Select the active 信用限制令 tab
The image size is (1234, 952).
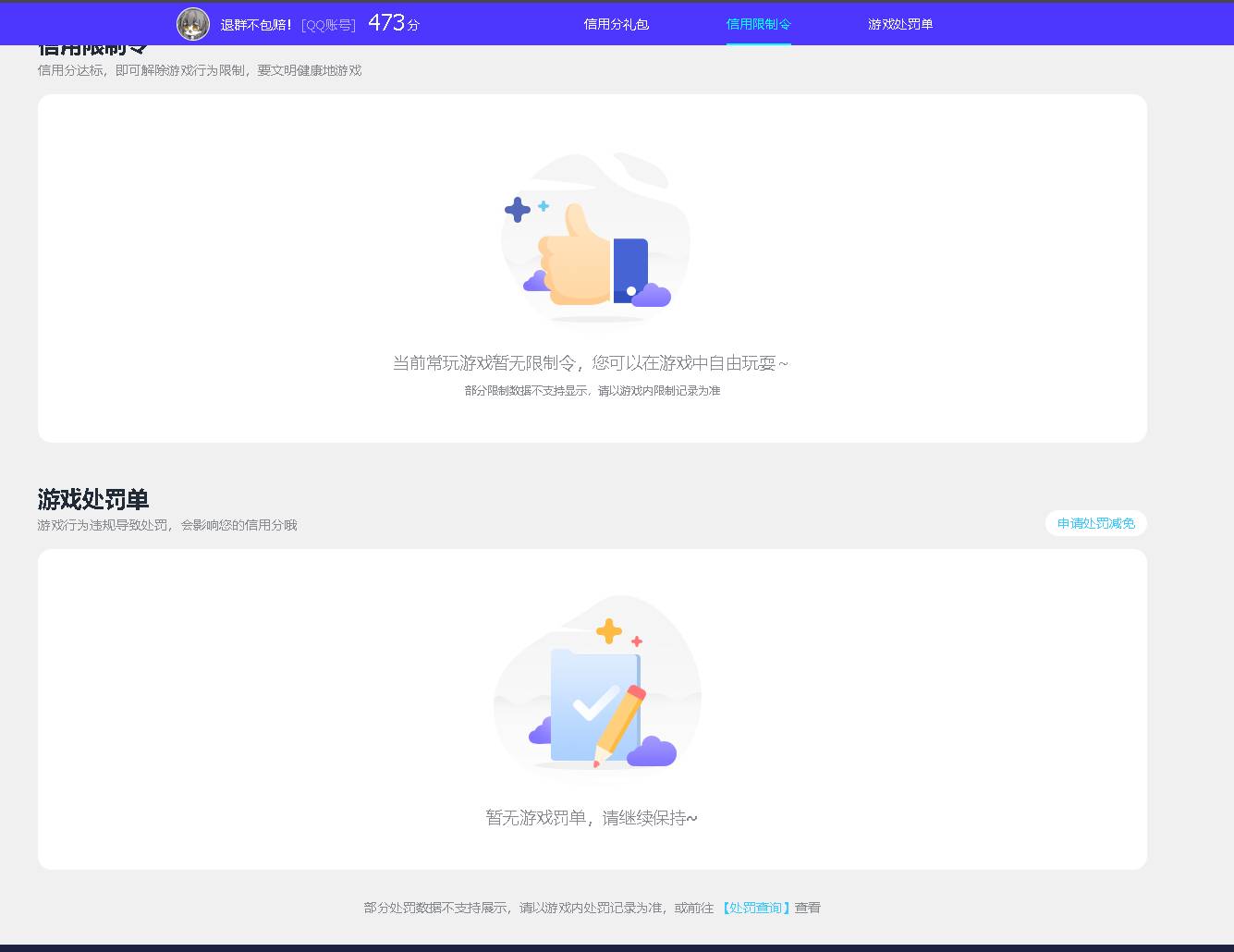coord(758,24)
